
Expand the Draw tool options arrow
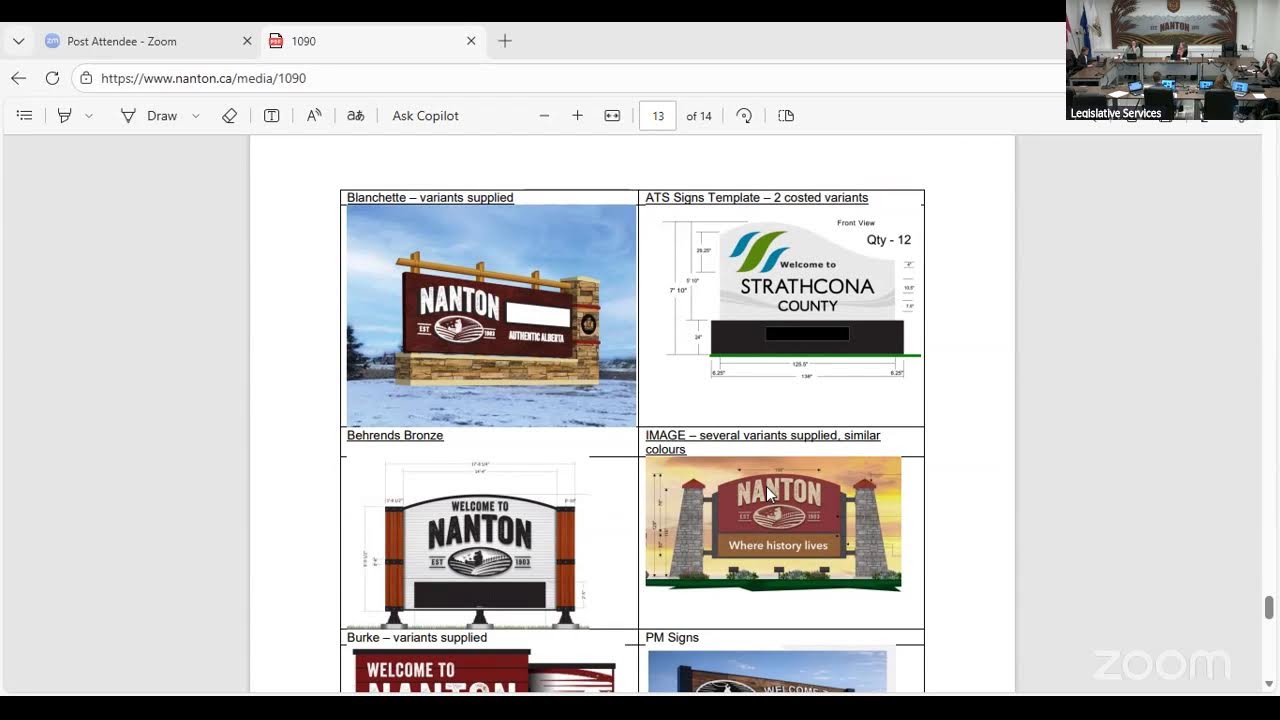tap(196, 116)
